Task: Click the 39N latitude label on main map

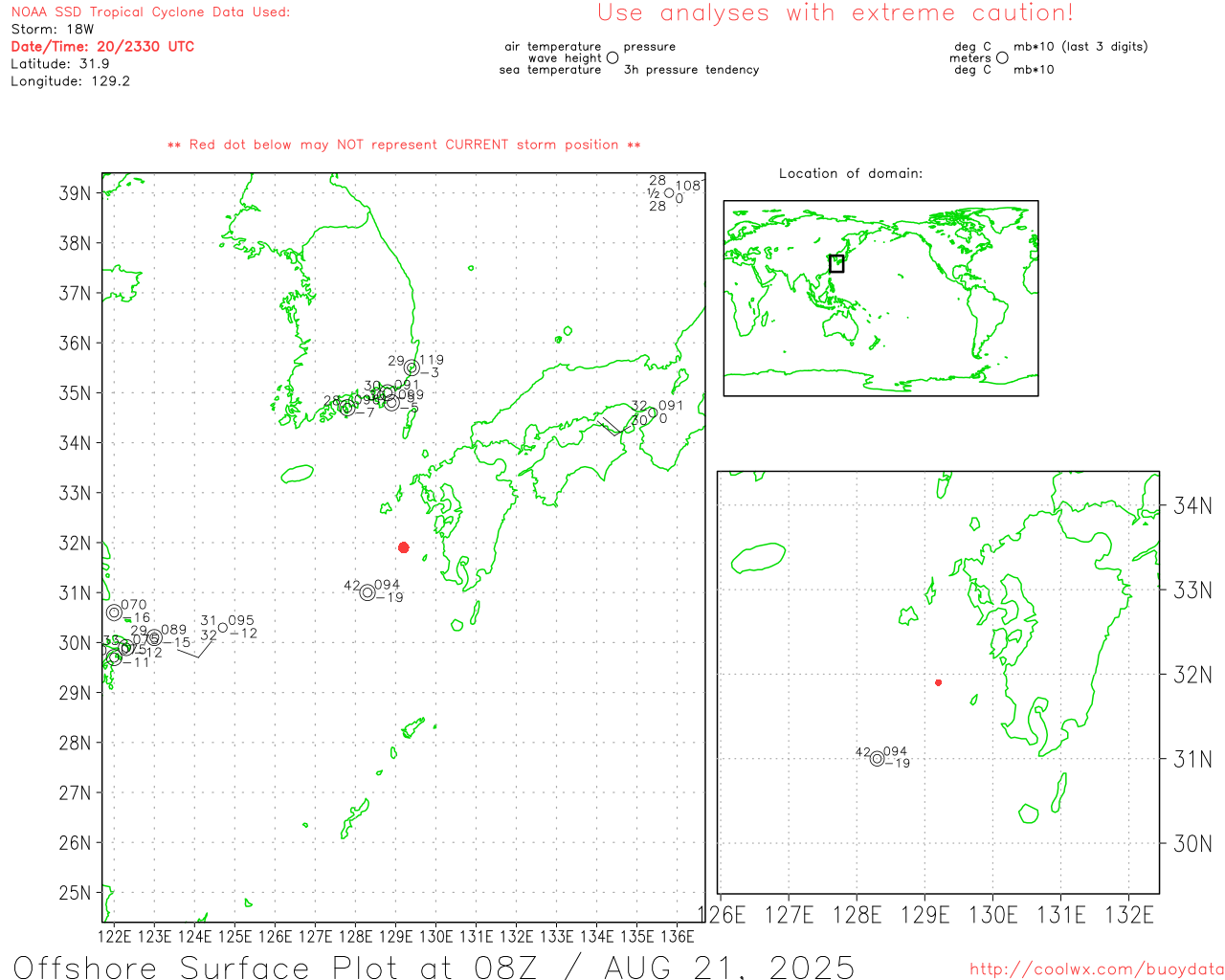Action: 75,193
